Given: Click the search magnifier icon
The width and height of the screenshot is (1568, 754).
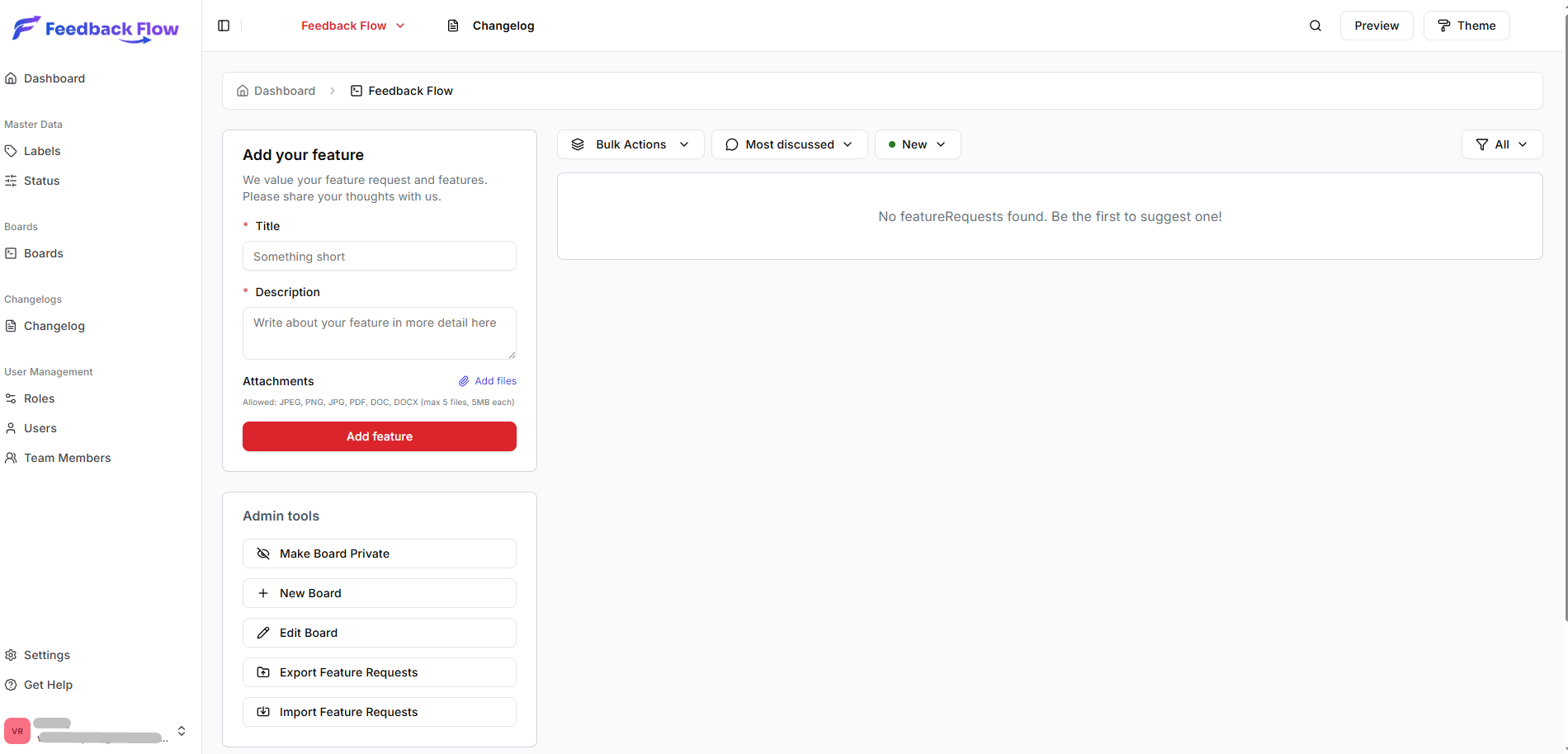Looking at the screenshot, I should (x=1315, y=26).
